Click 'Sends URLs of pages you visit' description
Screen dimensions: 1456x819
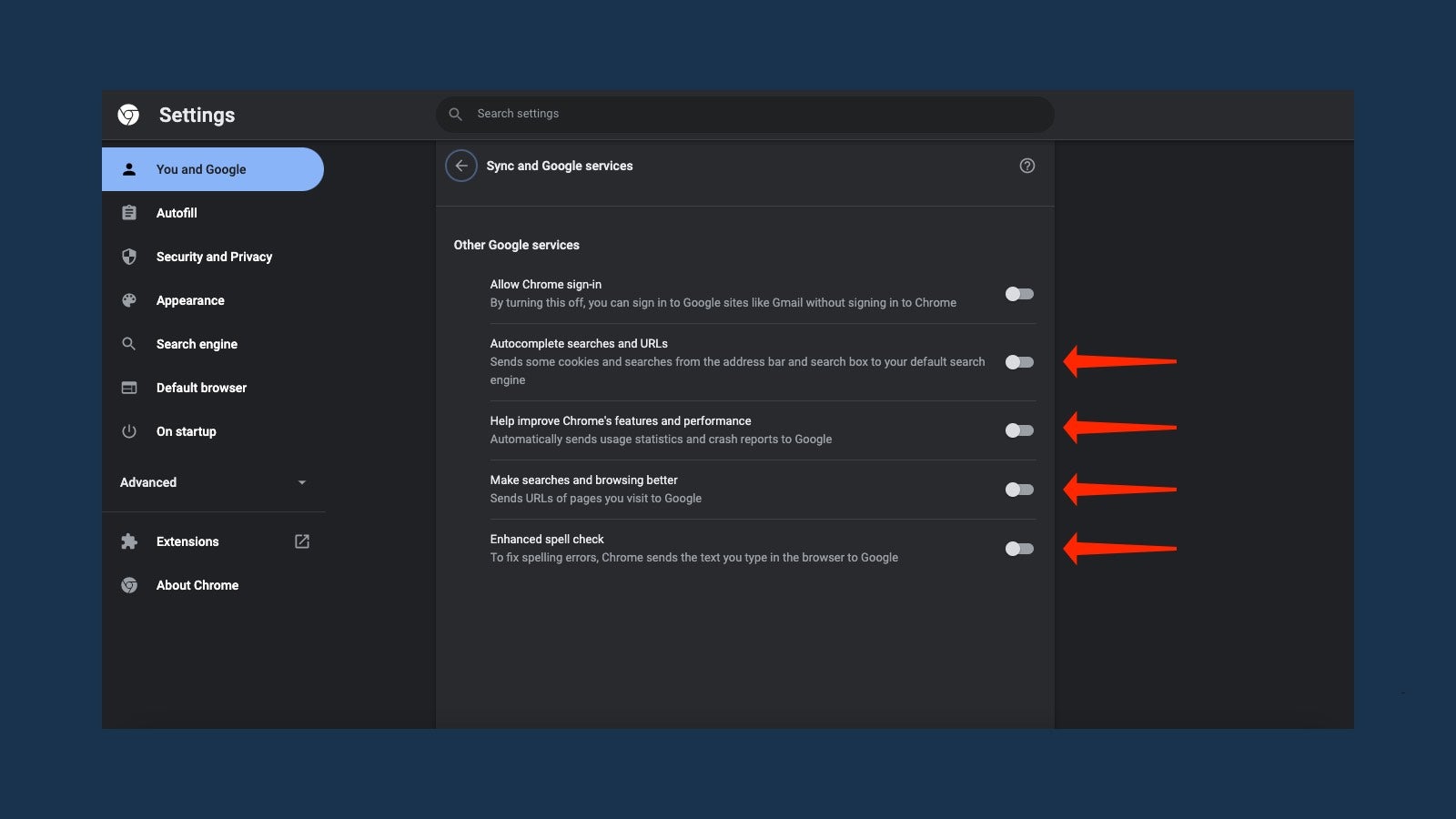[596, 498]
